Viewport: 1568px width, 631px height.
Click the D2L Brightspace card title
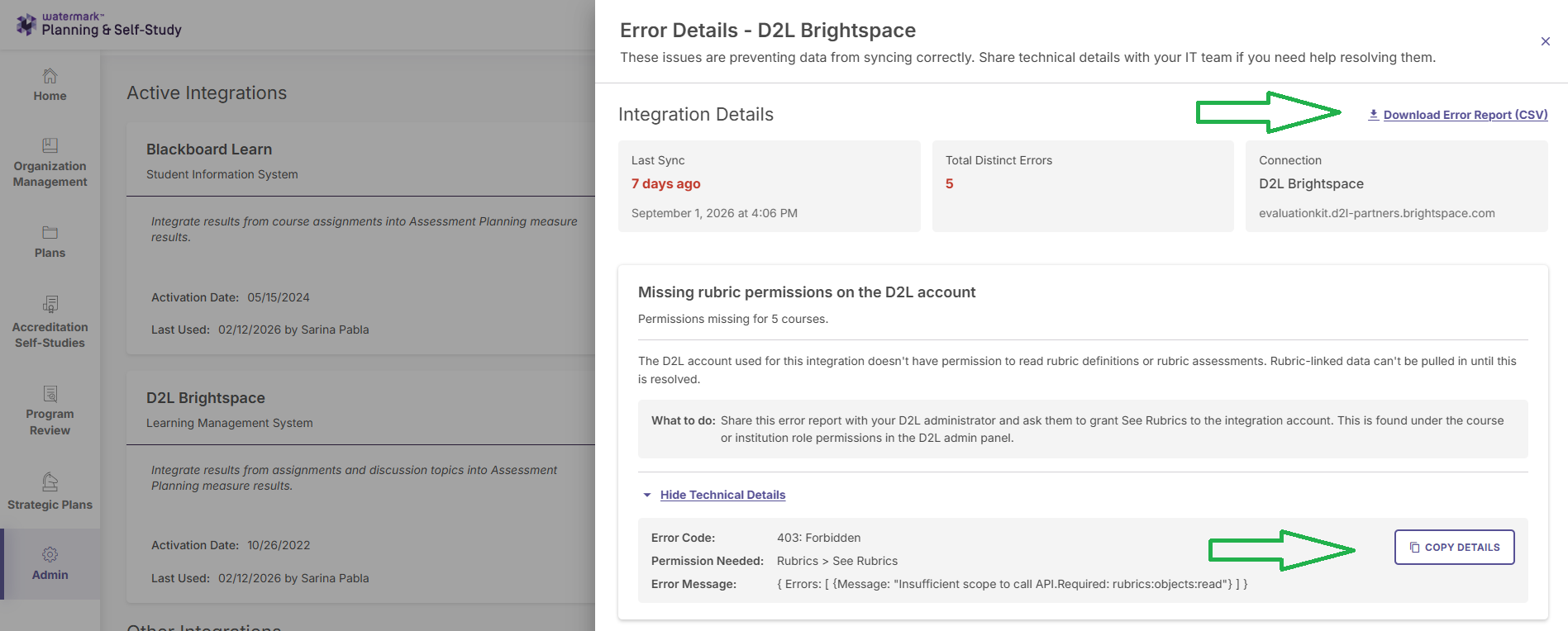coord(206,398)
